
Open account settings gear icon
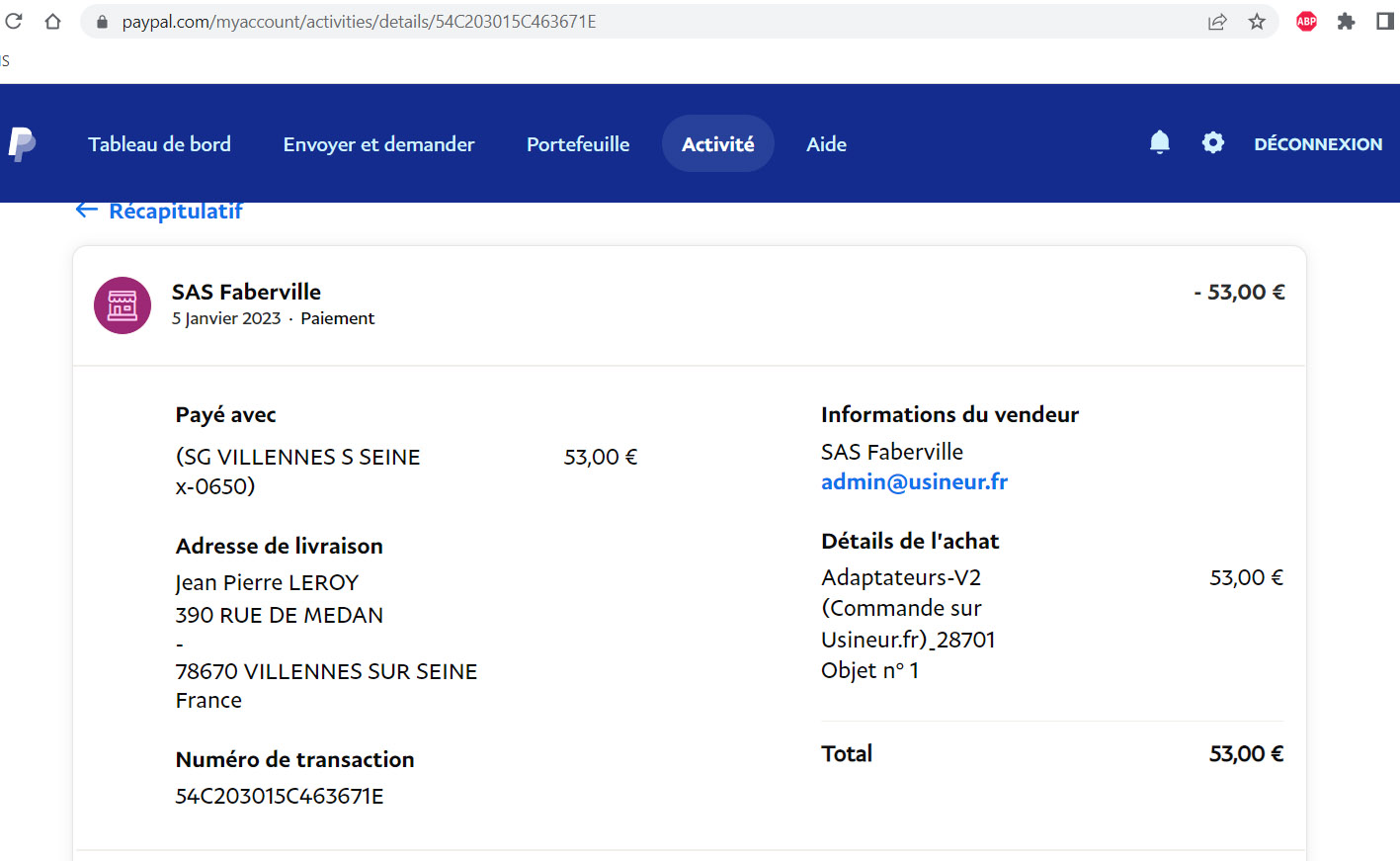(1213, 143)
